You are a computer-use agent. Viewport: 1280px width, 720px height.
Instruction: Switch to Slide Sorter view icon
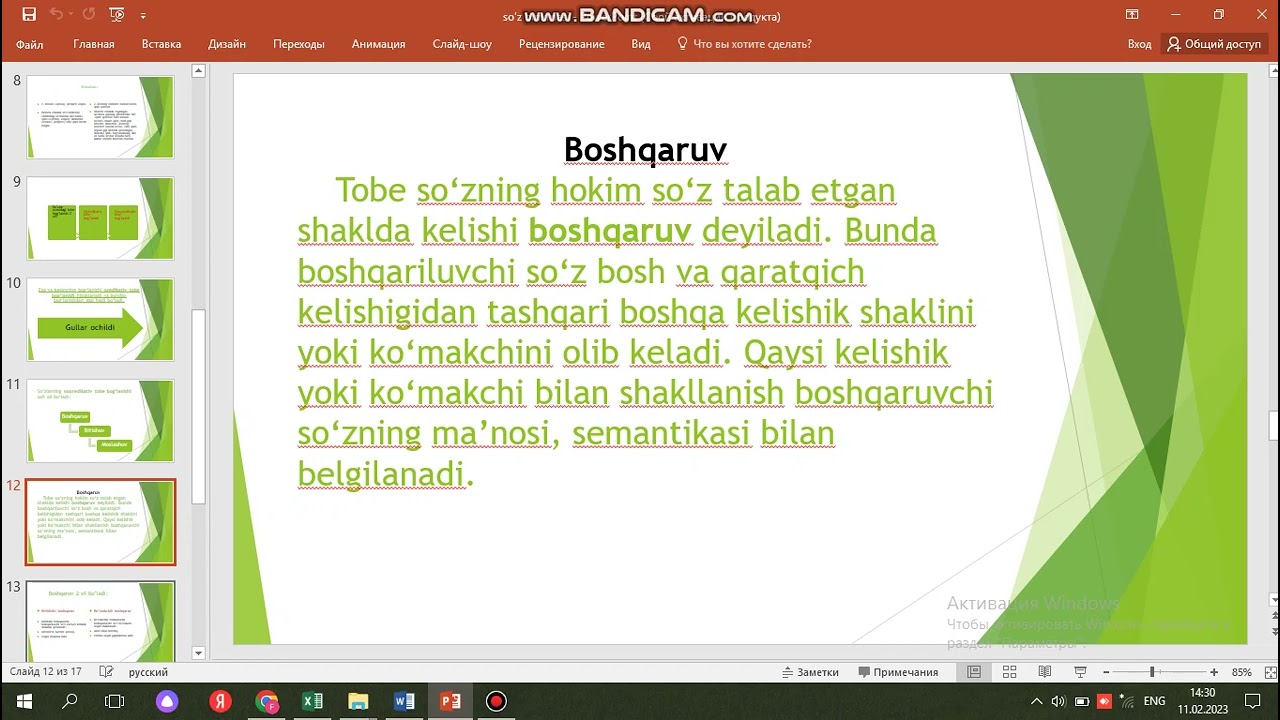1009,672
